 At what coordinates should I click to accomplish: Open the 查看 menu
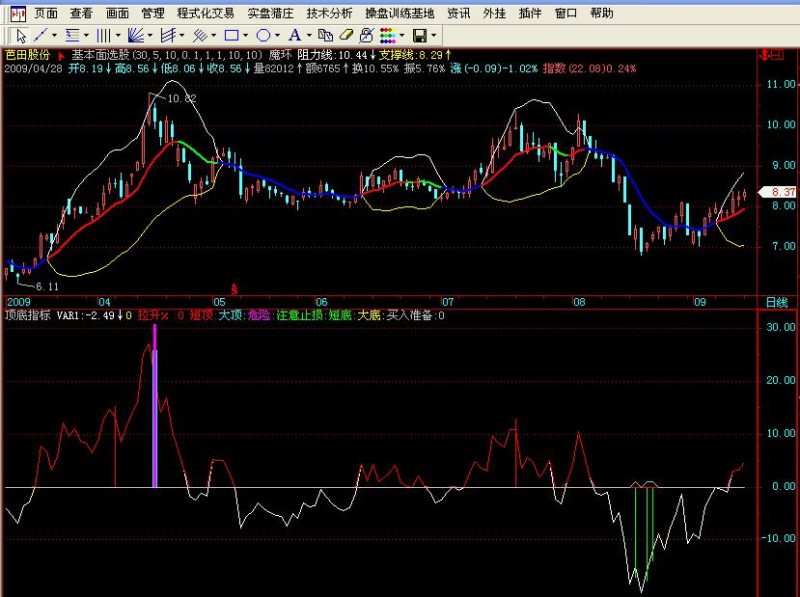82,13
